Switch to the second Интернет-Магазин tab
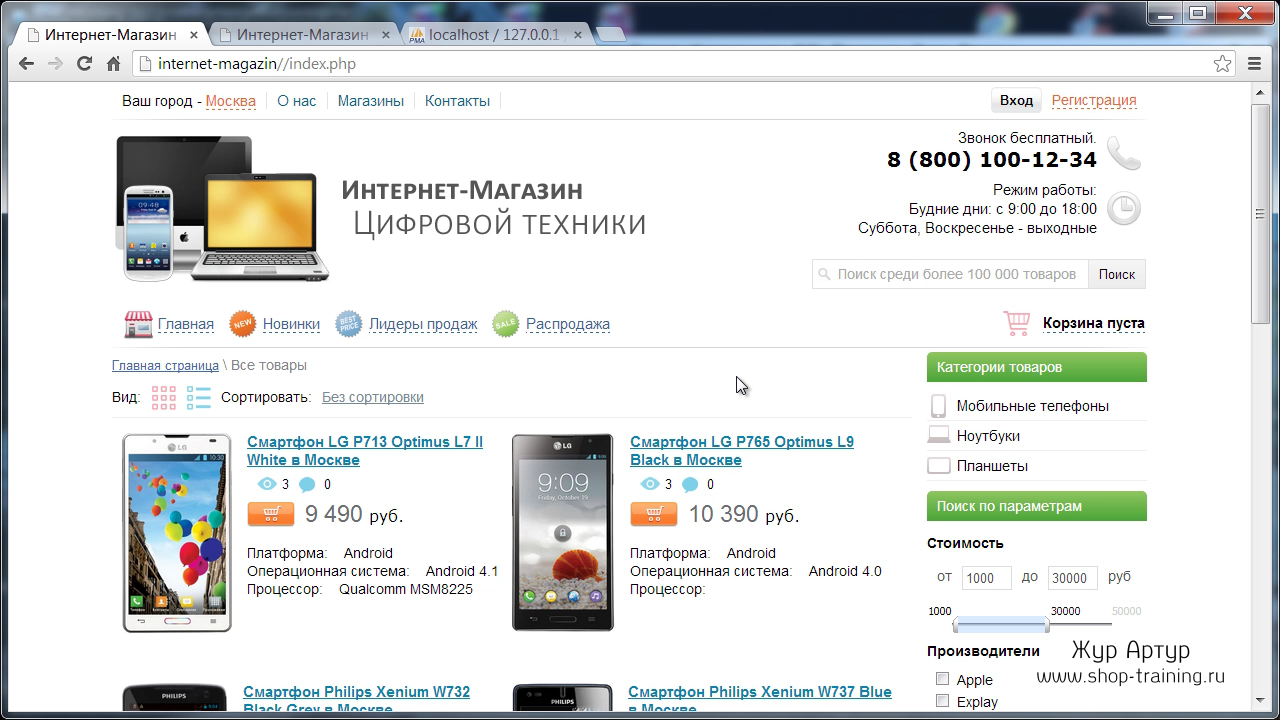Image resolution: width=1280 pixels, height=720 pixels. point(302,34)
